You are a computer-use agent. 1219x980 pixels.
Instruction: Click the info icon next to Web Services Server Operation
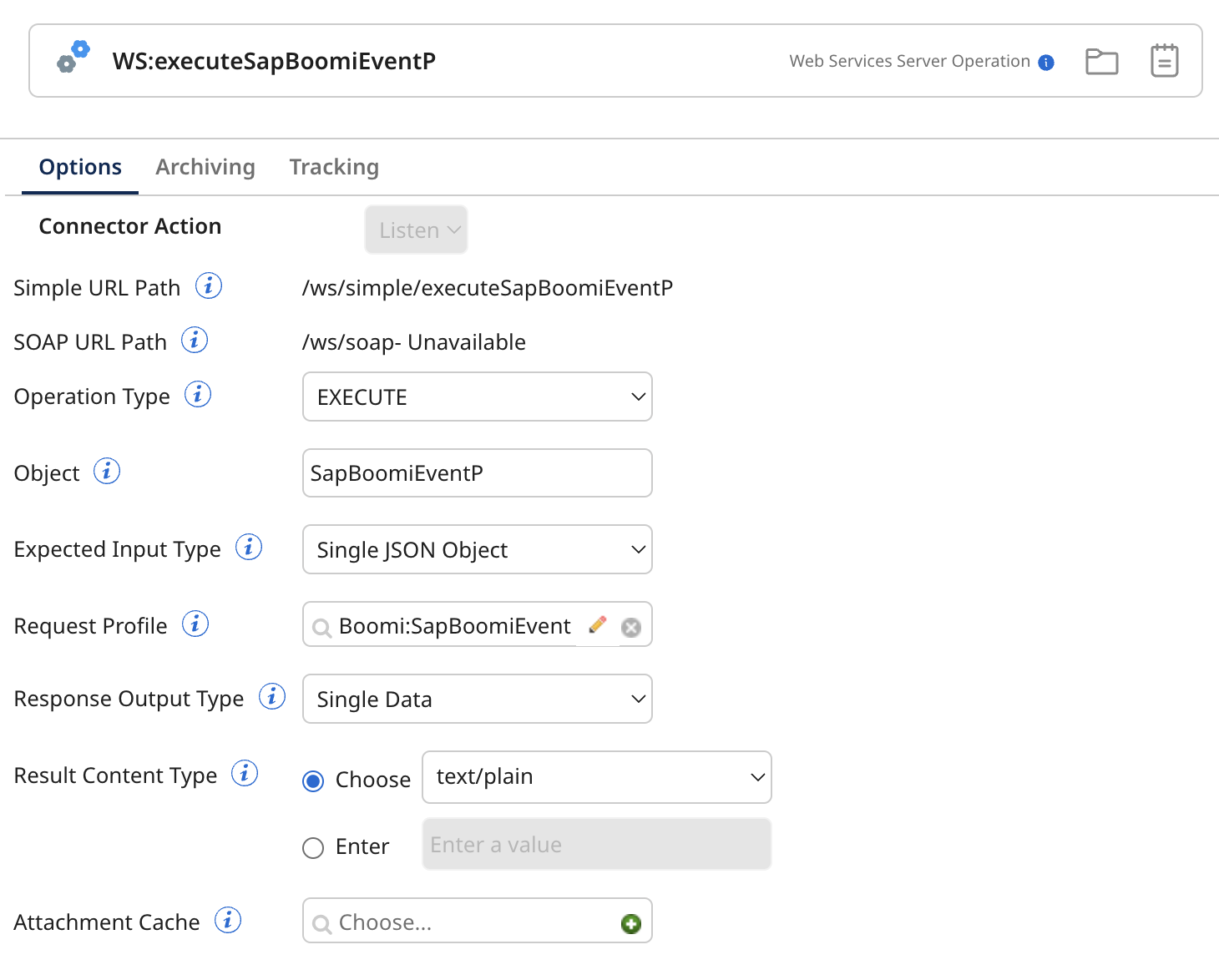[x=1045, y=61]
